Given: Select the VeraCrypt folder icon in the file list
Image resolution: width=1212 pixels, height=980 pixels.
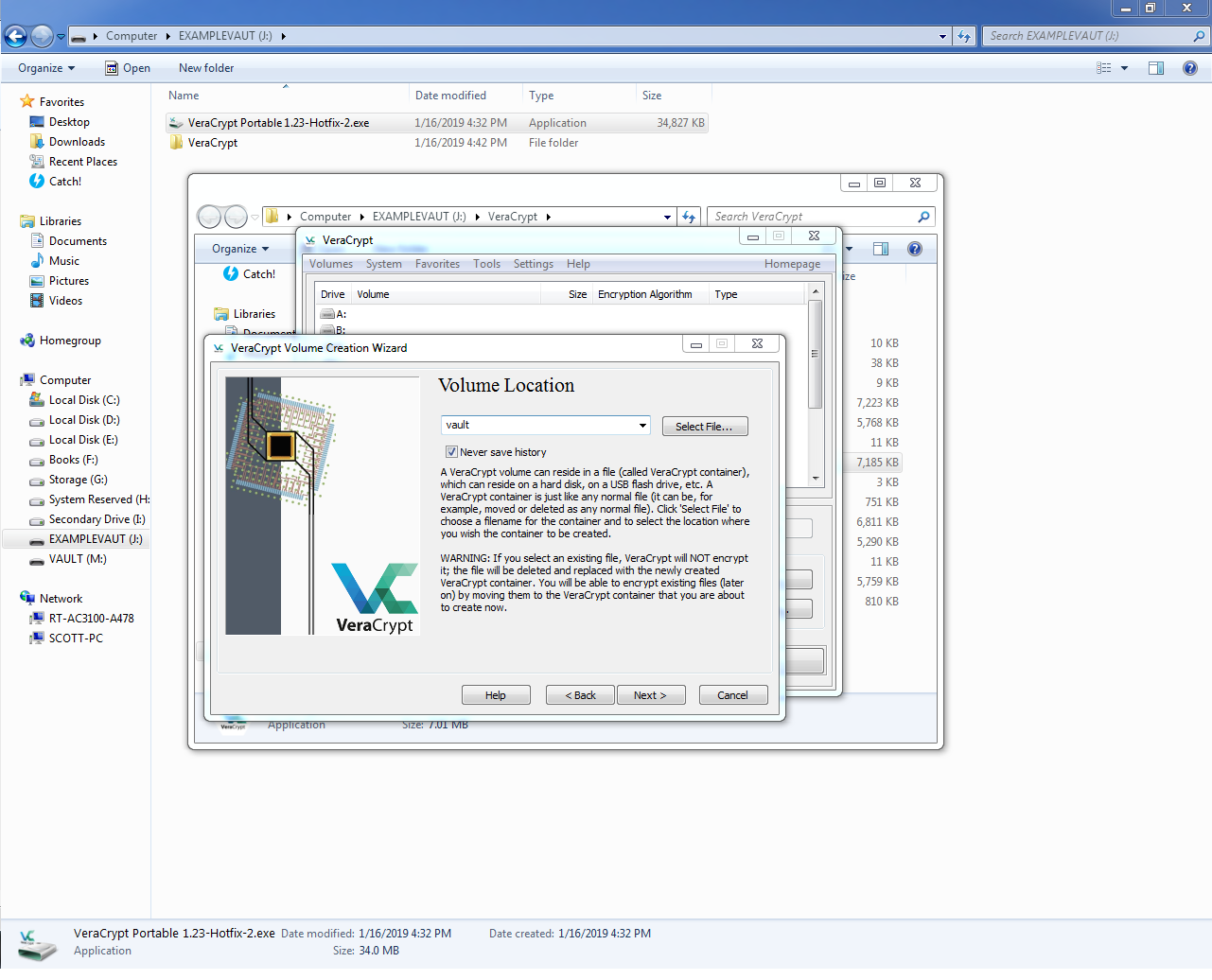Looking at the screenshot, I should (176, 143).
